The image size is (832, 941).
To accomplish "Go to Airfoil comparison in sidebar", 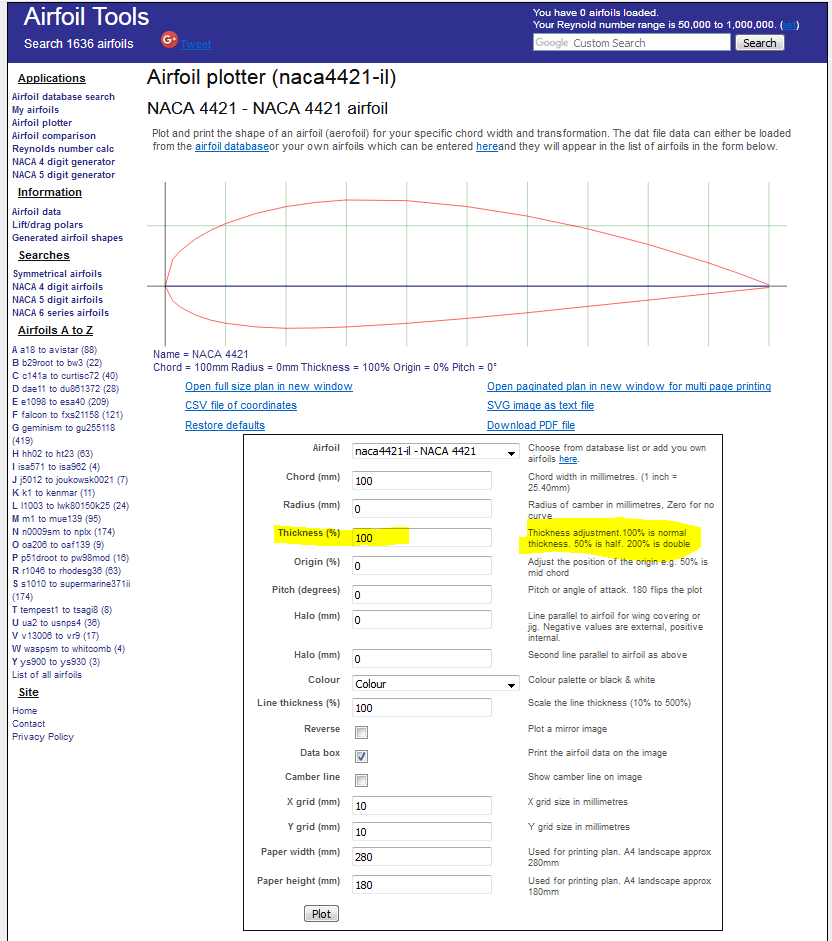I will click(x=54, y=136).
